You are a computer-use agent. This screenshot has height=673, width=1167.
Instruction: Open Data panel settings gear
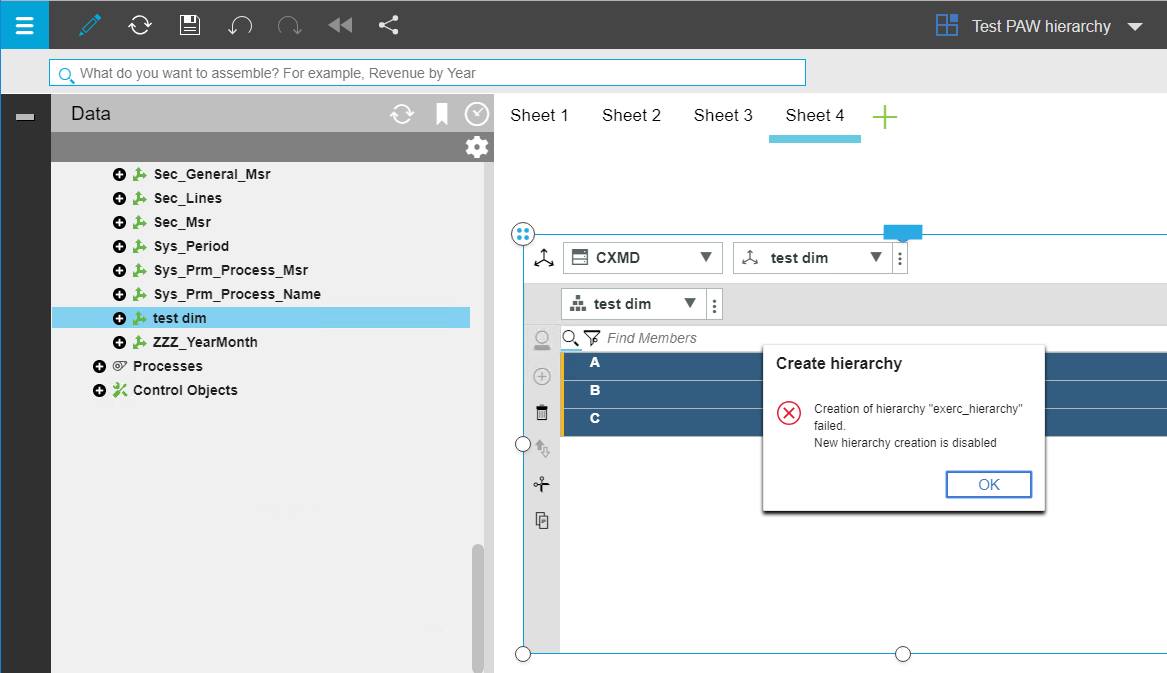[x=477, y=147]
